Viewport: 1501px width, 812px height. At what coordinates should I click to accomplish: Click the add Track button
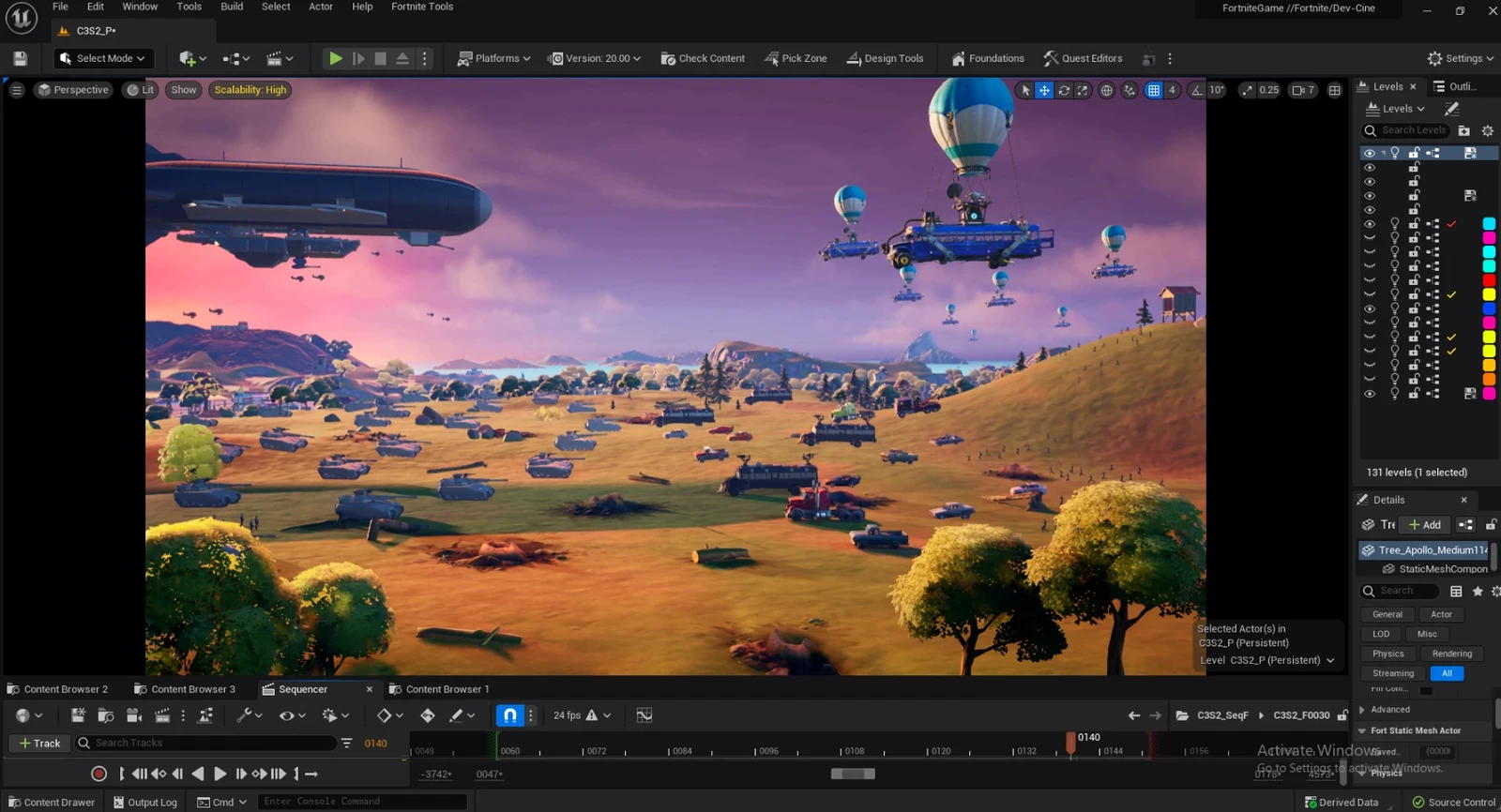[39, 743]
